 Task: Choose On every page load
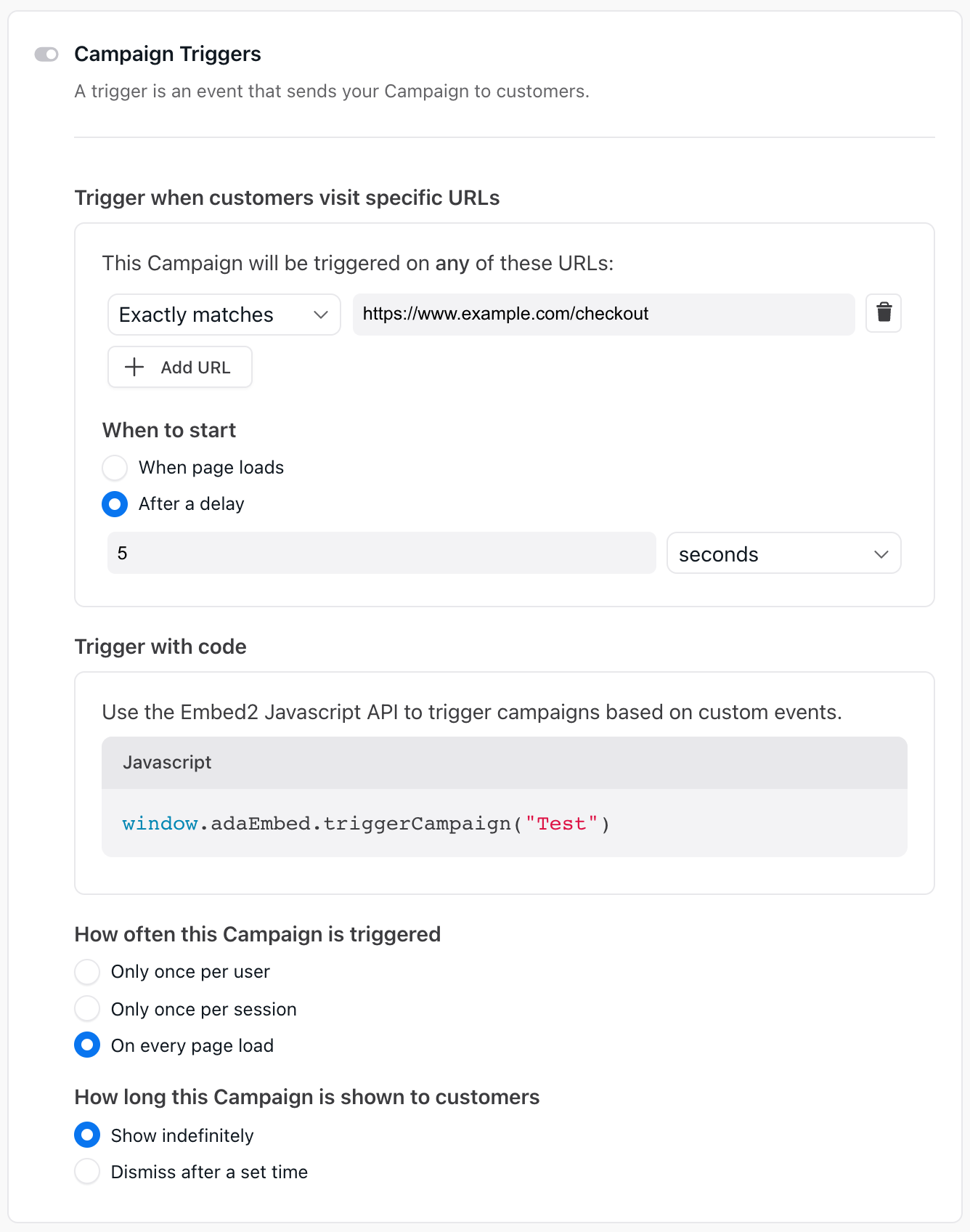[x=87, y=1045]
